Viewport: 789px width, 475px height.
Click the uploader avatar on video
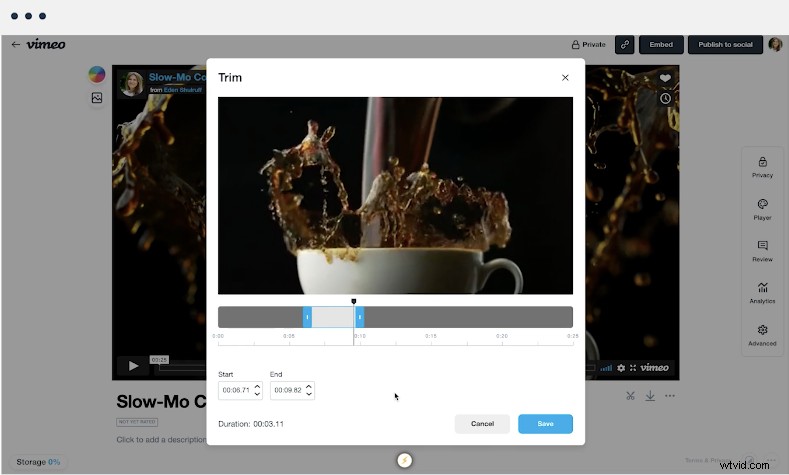[132, 83]
